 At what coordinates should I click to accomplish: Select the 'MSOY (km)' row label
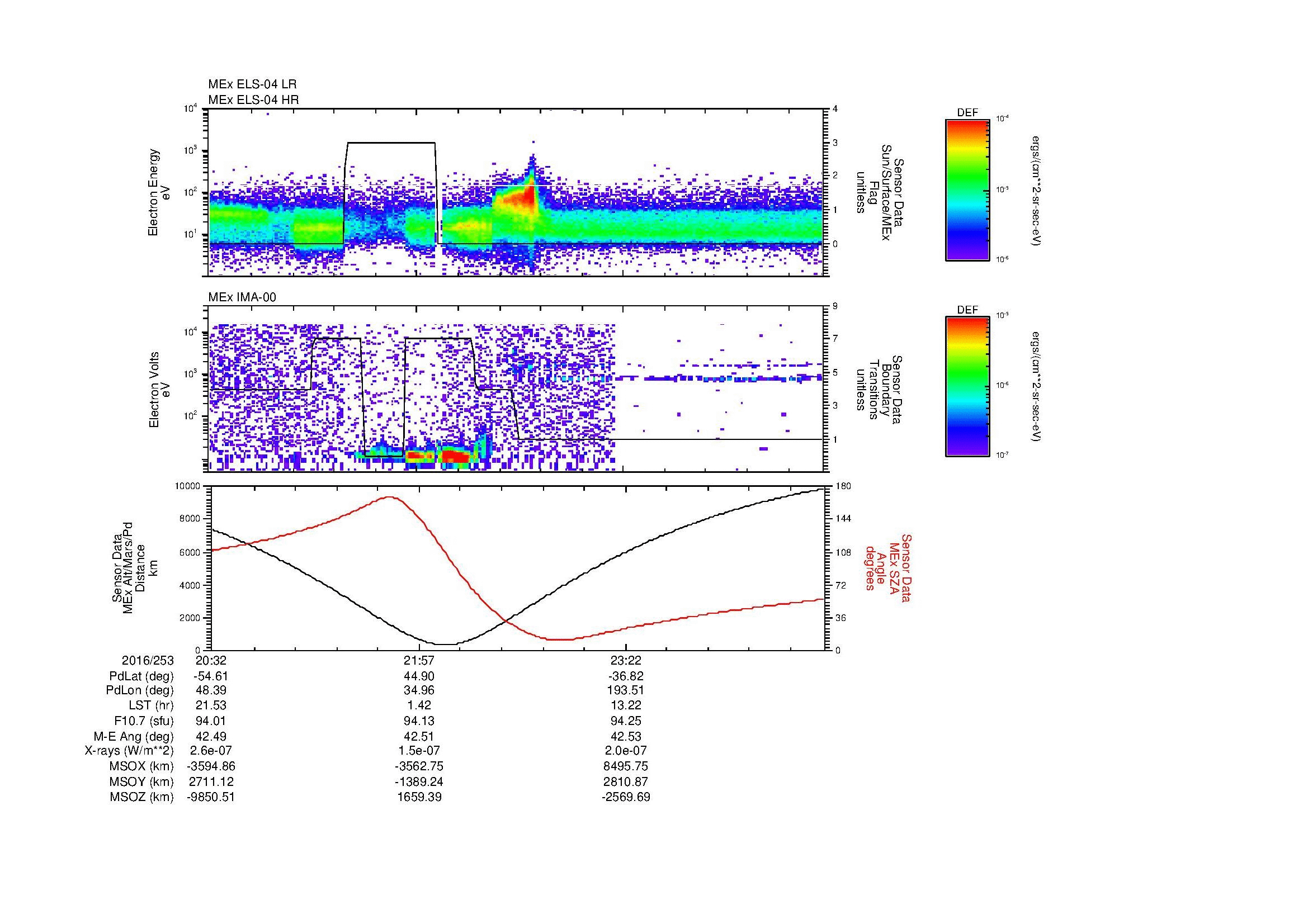141,781
